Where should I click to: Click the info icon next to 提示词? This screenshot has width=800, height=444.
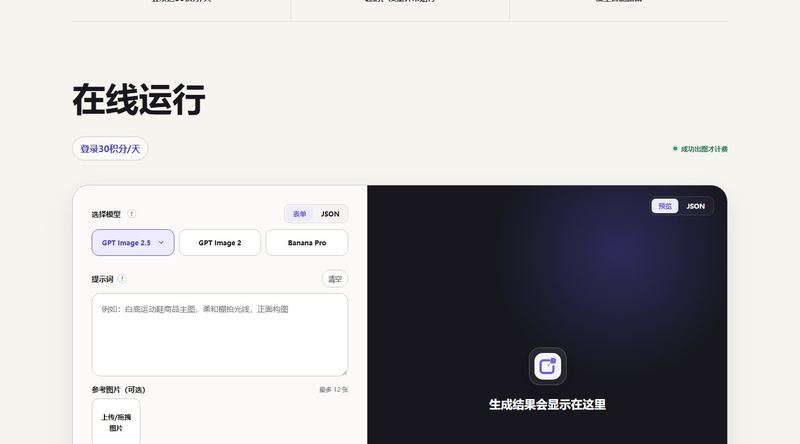pyautogui.click(x=122, y=279)
